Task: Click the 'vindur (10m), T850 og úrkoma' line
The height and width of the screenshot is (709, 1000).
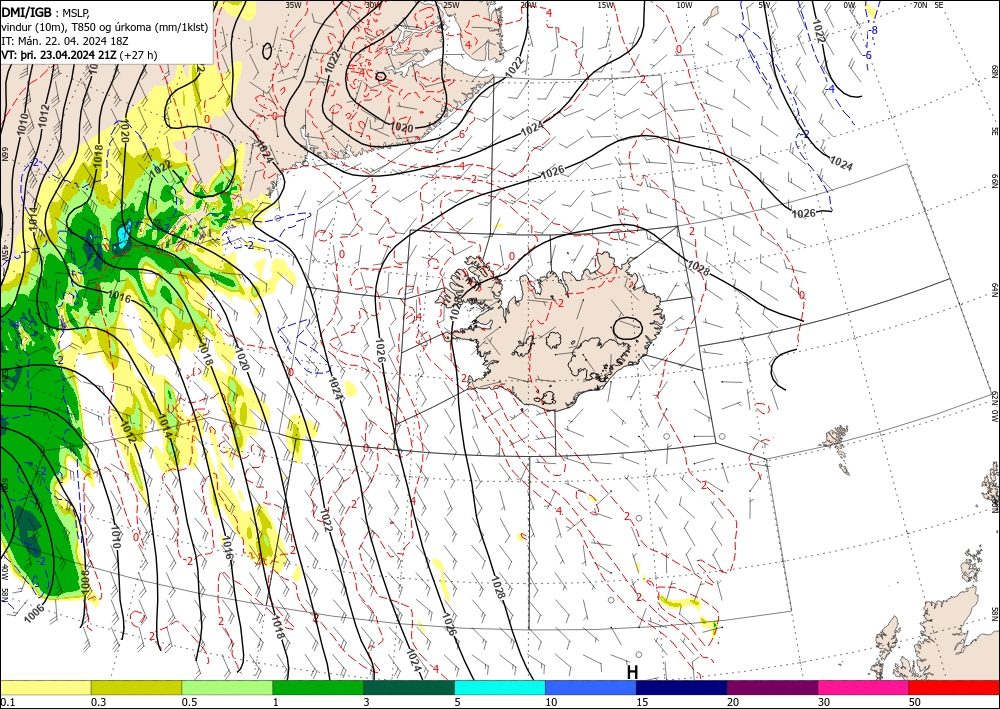Action: (104, 27)
